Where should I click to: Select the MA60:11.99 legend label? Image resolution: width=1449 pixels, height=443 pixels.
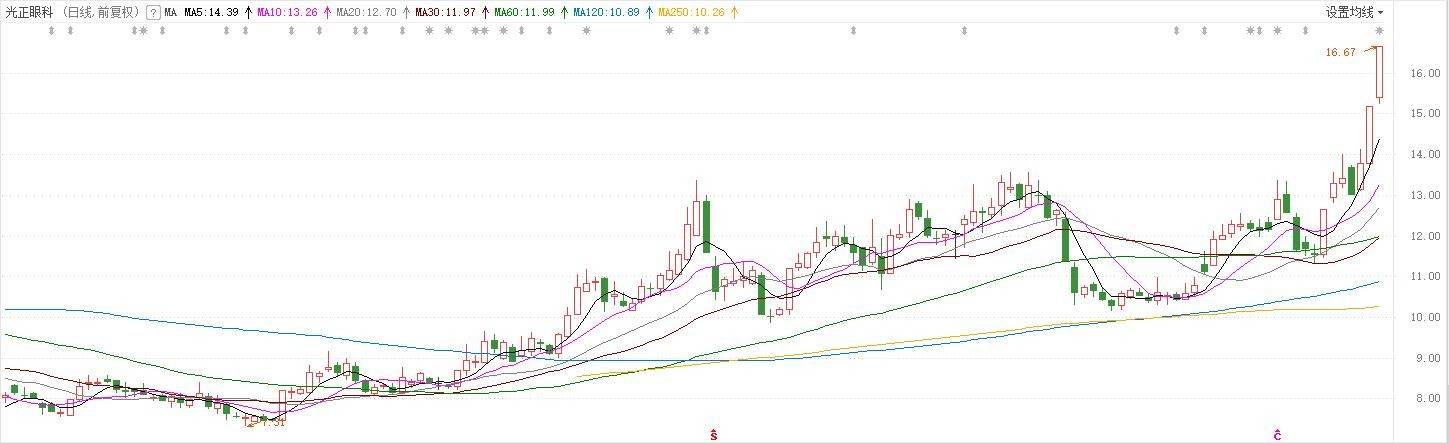tap(526, 13)
